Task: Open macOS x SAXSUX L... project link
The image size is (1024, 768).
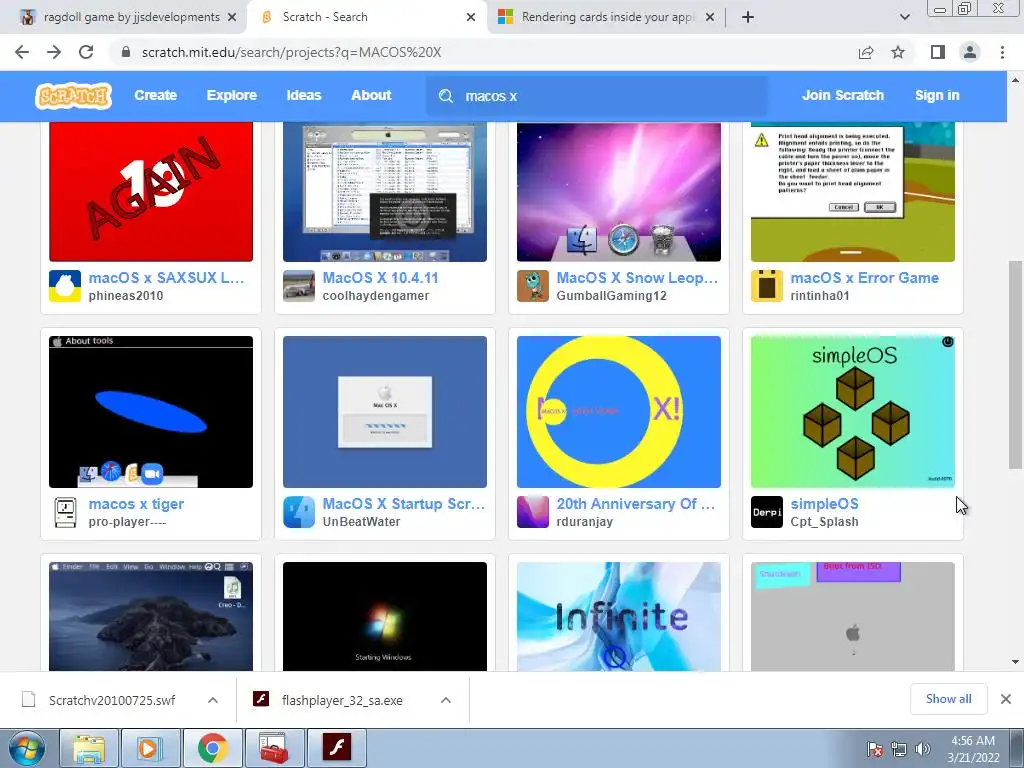Action: pyautogui.click(x=166, y=278)
